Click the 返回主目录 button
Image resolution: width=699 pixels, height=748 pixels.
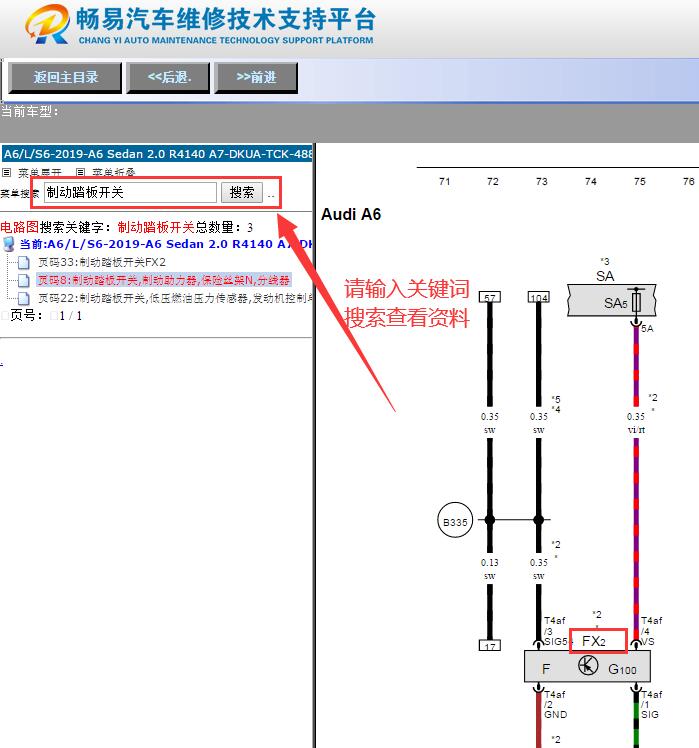[x=65, y=77]
